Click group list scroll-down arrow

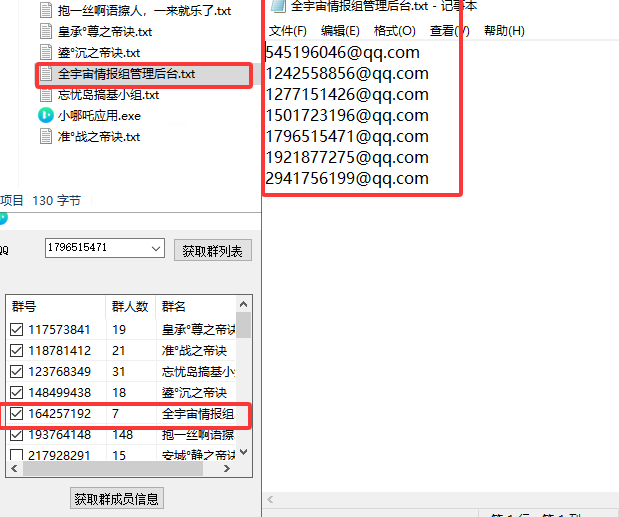pos(244,452)
